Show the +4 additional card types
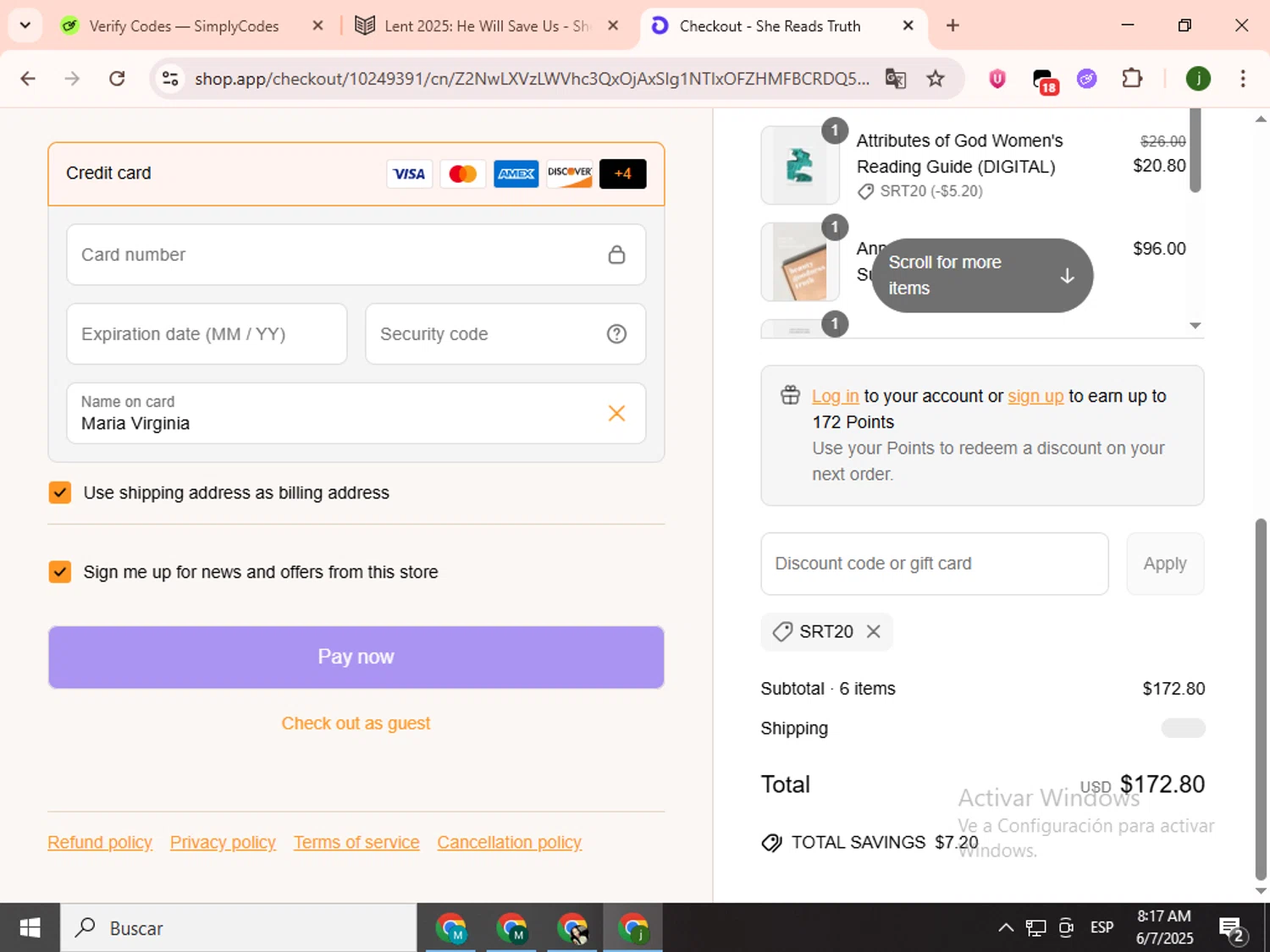The width and height of the screenshot is (1270, 952). click(x=623, y=173)
